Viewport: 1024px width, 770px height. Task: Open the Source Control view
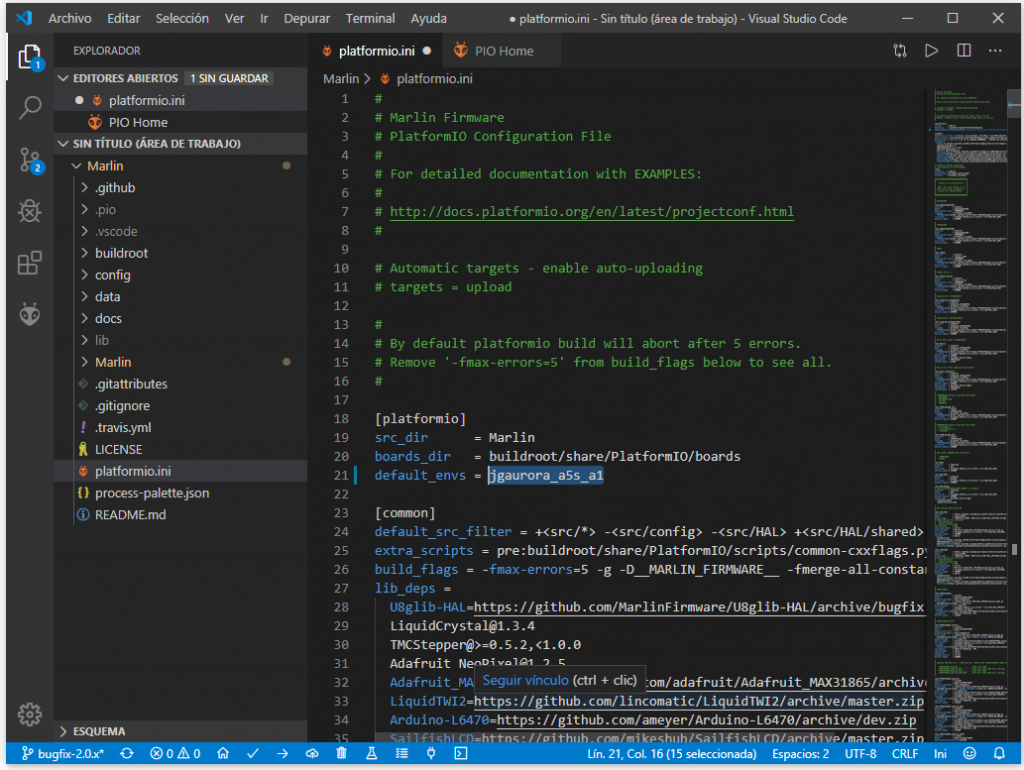(30, 159)
